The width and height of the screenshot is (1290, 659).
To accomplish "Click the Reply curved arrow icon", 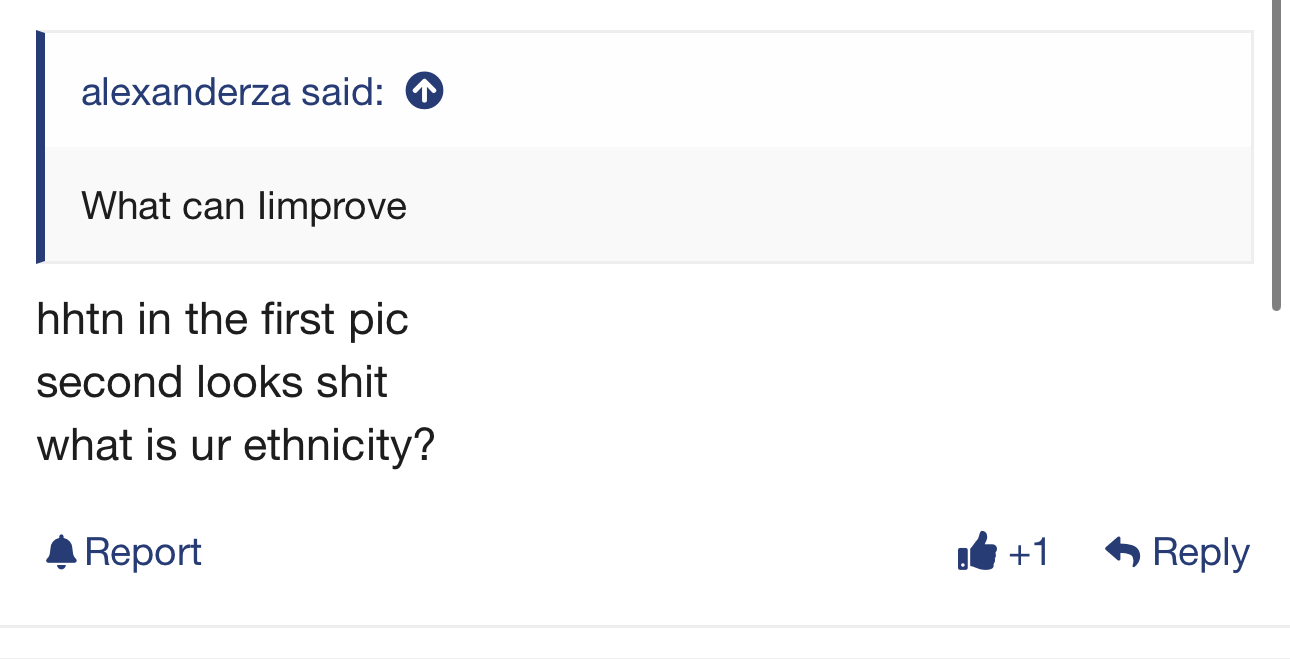I will 1123,552.
